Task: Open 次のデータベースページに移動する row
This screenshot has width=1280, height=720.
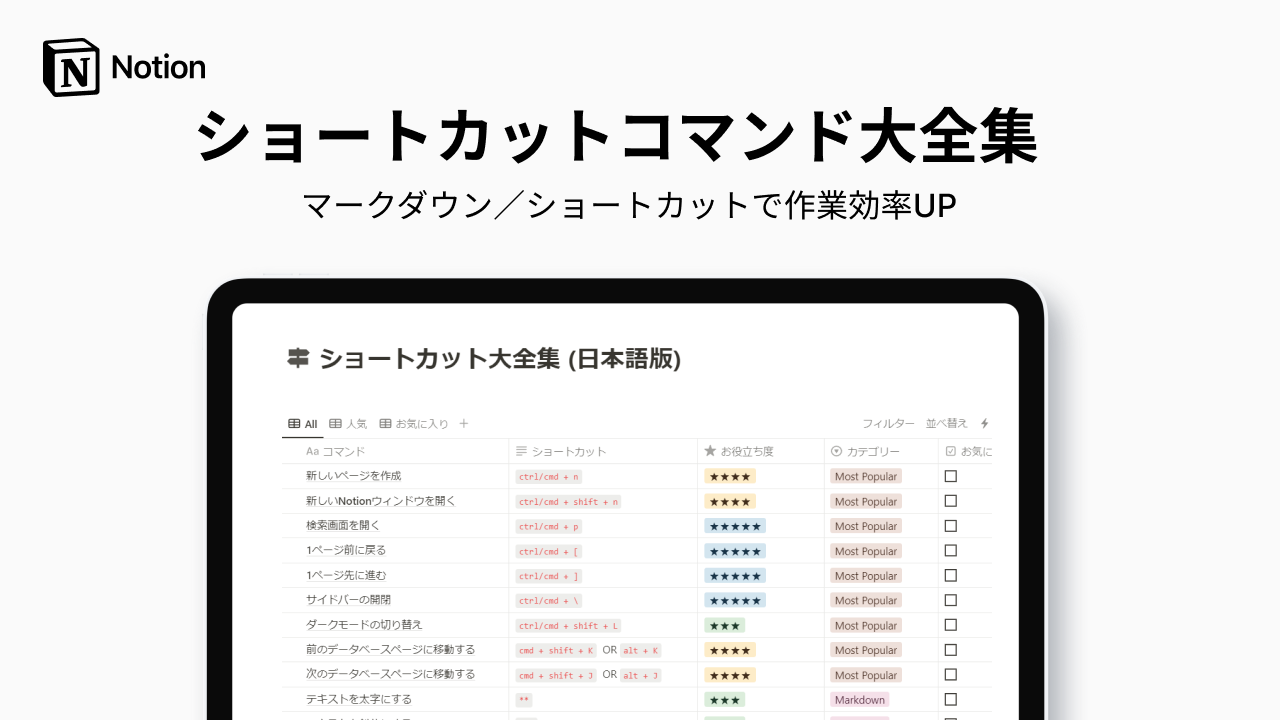Action: click(391, 675)
